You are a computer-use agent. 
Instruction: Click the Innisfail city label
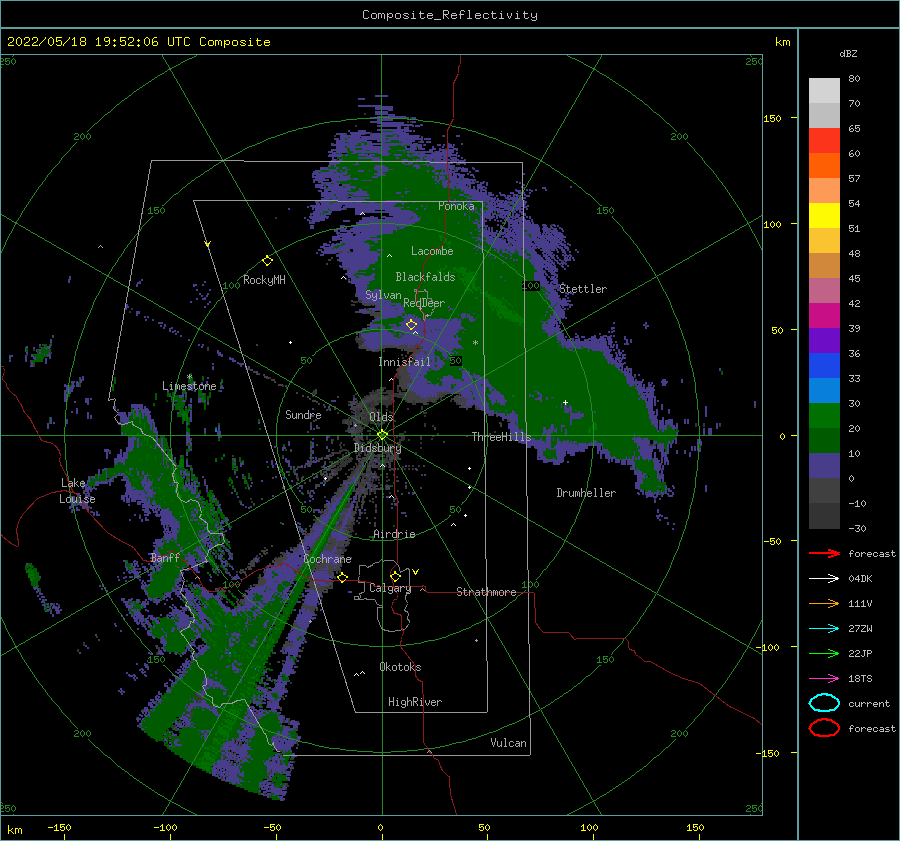[404, 362]
